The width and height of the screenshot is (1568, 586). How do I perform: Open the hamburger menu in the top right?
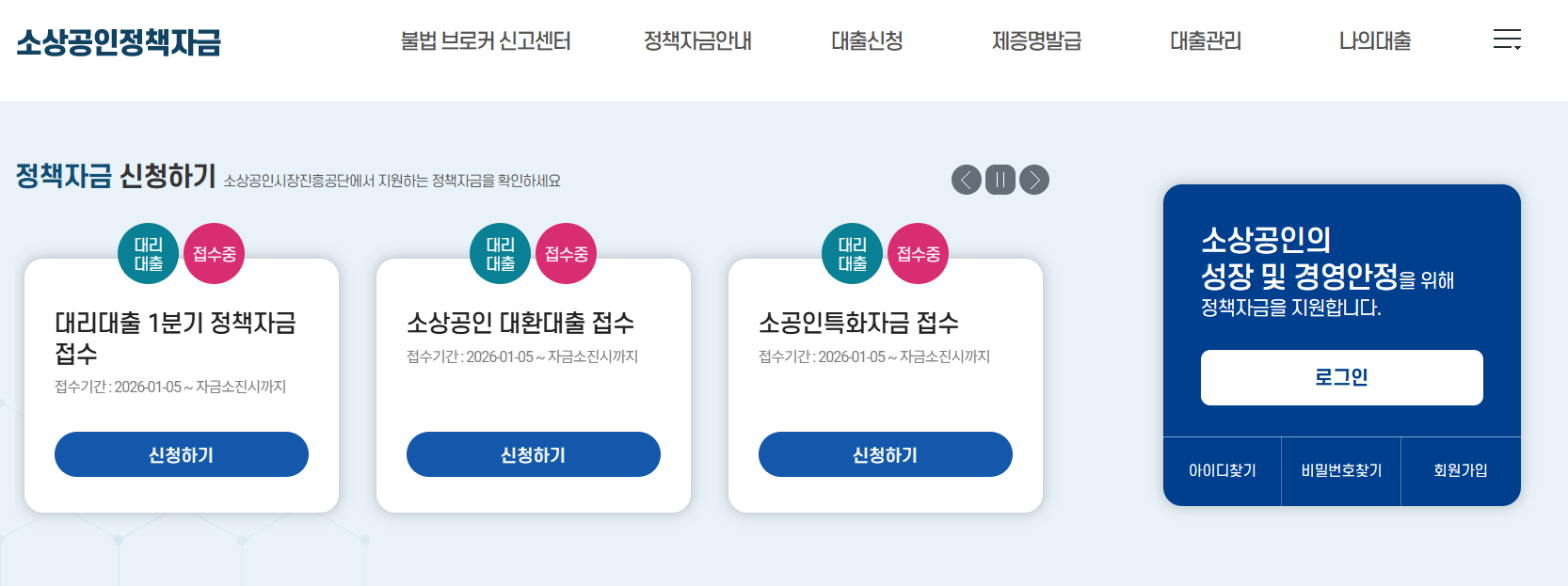coord(1508,40)
